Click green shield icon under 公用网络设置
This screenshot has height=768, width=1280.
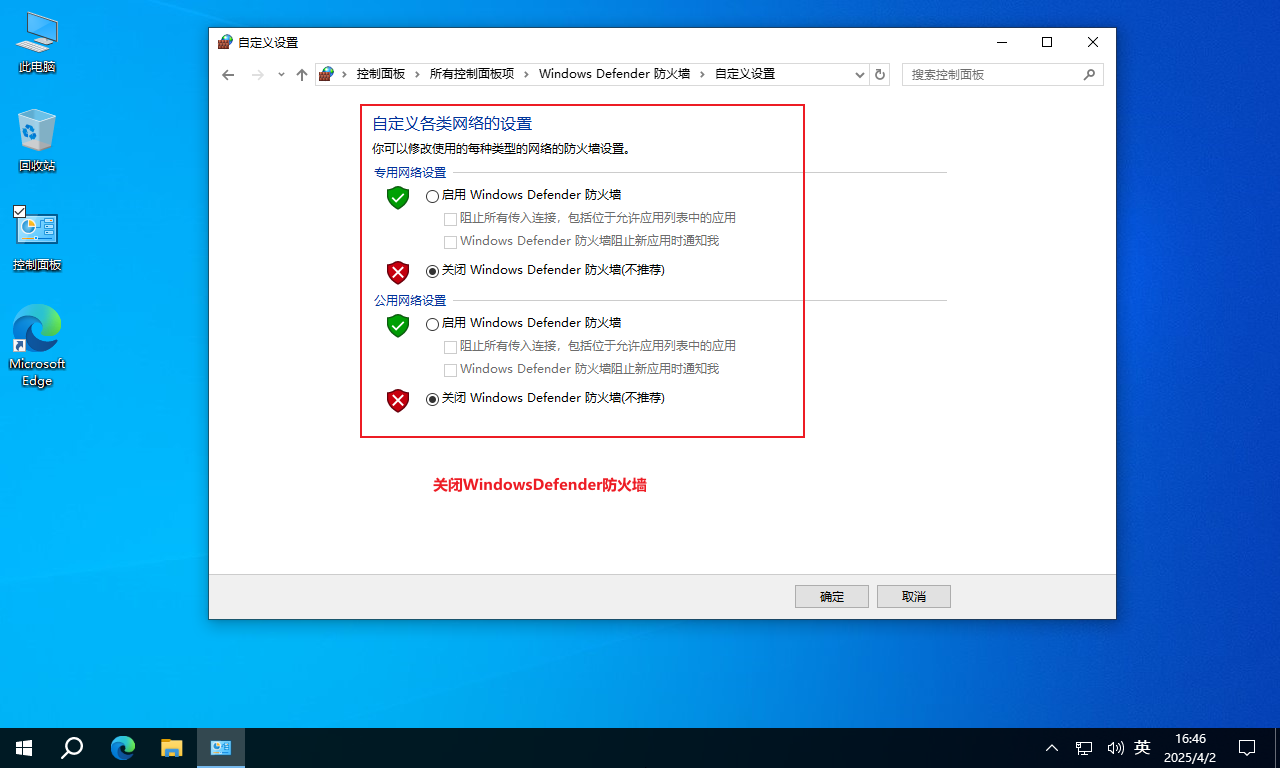click(398, 325)
